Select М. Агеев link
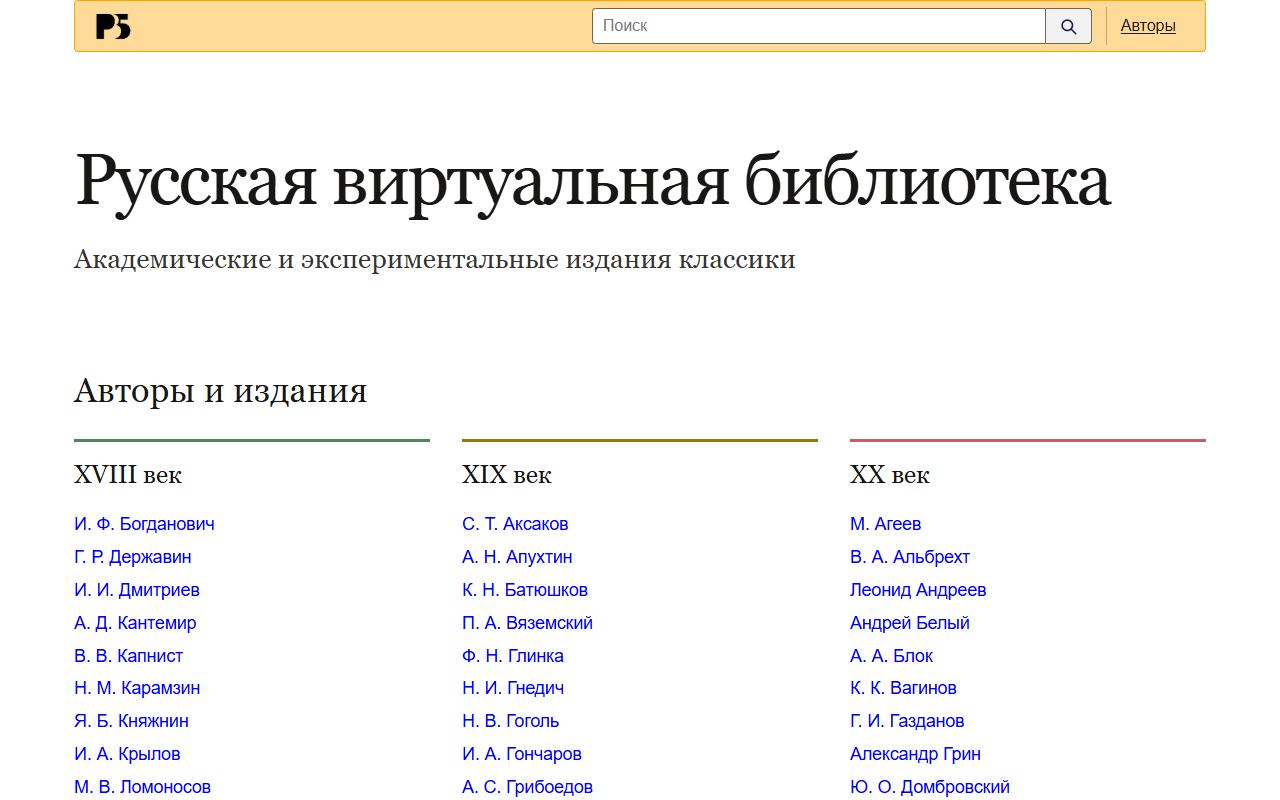The image size is (1280, 800). 885,524
